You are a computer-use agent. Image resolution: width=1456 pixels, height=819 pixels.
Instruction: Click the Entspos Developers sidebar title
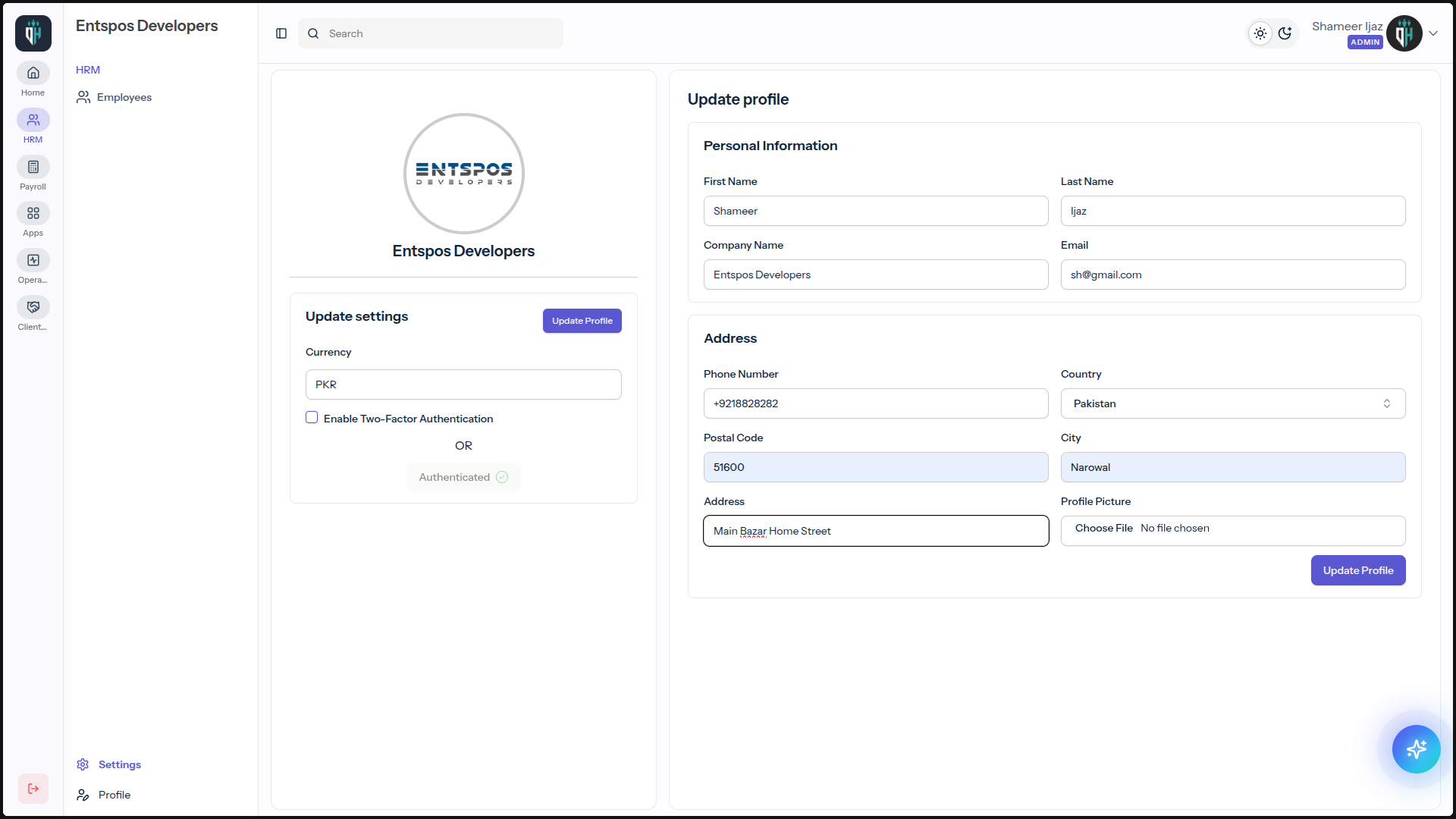click(147, 26)
